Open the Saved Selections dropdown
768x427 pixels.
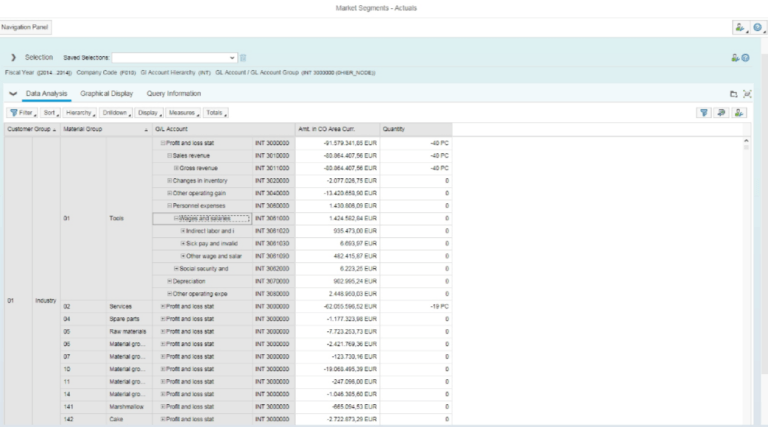pyautogui.click(x=232, y=58)
